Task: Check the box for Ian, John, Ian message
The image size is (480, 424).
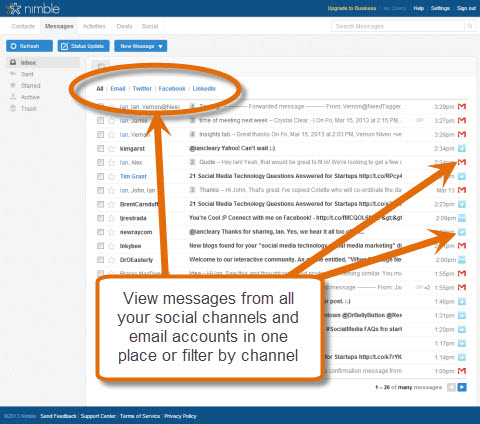Action: [x=100, y=190]
